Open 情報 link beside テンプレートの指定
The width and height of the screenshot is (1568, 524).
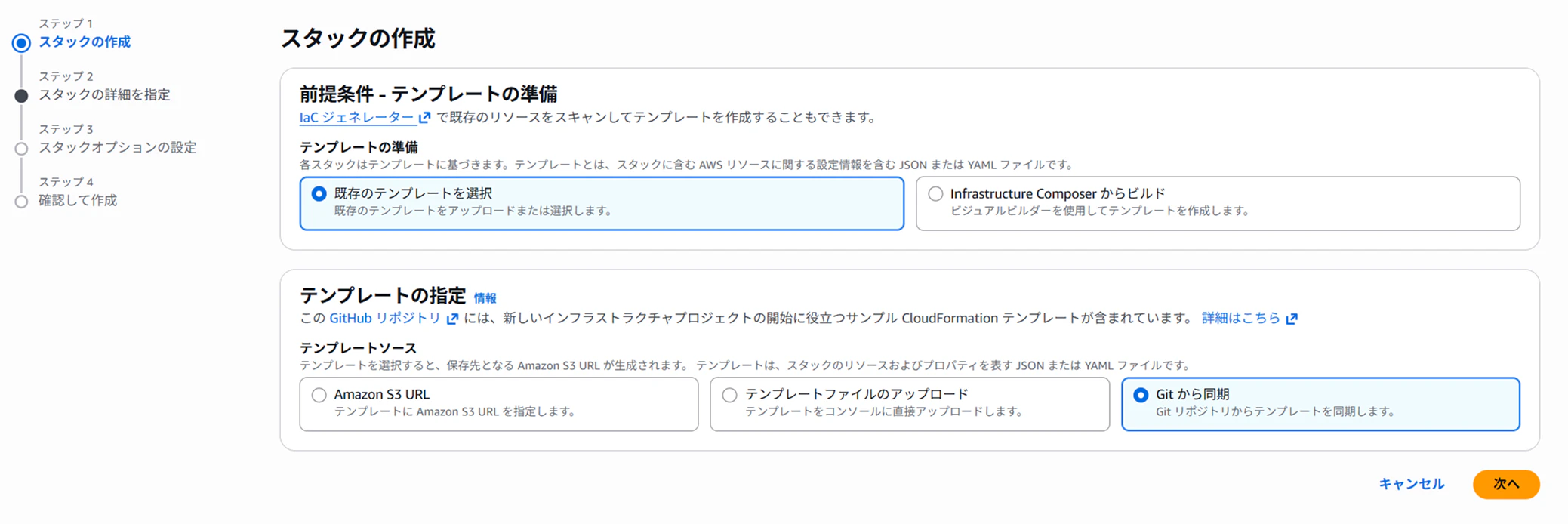pyautogui.click(x=485, y=298)
